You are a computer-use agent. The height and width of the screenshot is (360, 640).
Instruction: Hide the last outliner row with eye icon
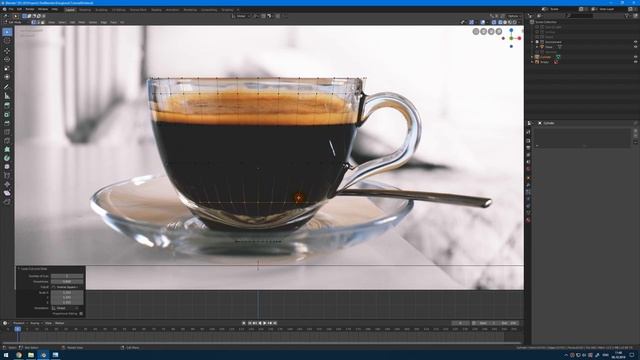click(x=635, y=62)
